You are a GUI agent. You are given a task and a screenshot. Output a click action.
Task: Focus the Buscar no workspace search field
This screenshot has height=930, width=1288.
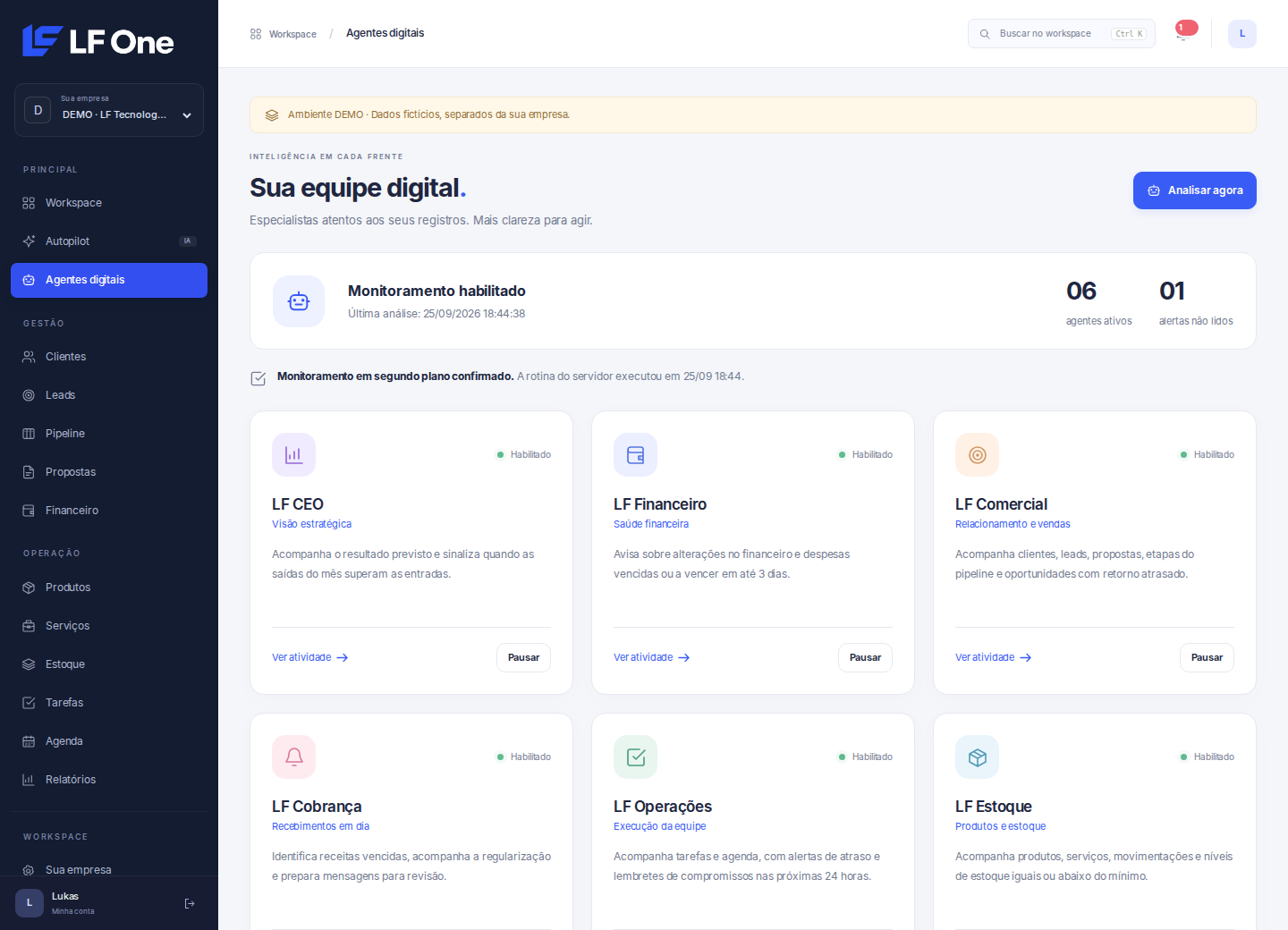[1061, 34]
